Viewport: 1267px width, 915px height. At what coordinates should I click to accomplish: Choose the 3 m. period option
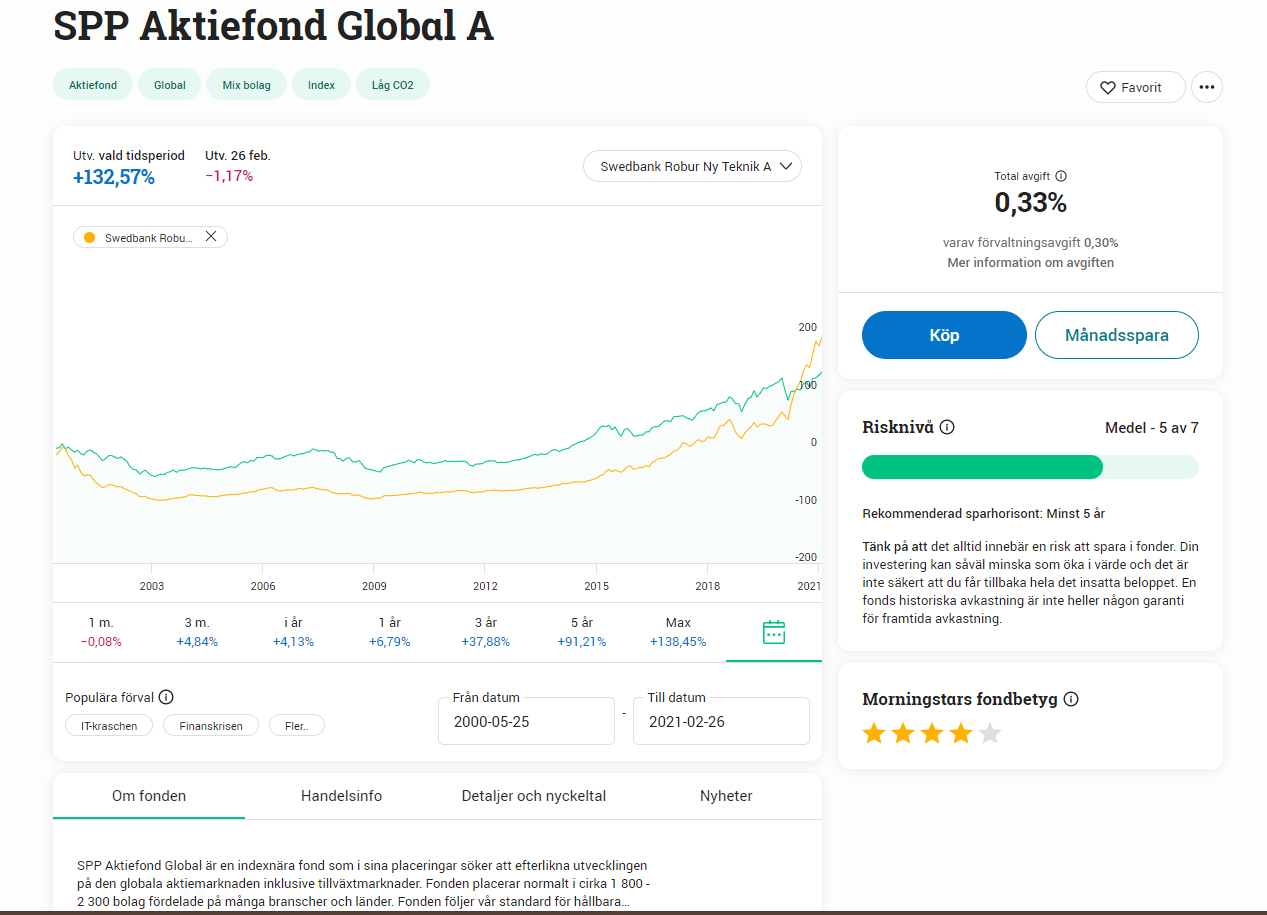(x=197, y=632)
